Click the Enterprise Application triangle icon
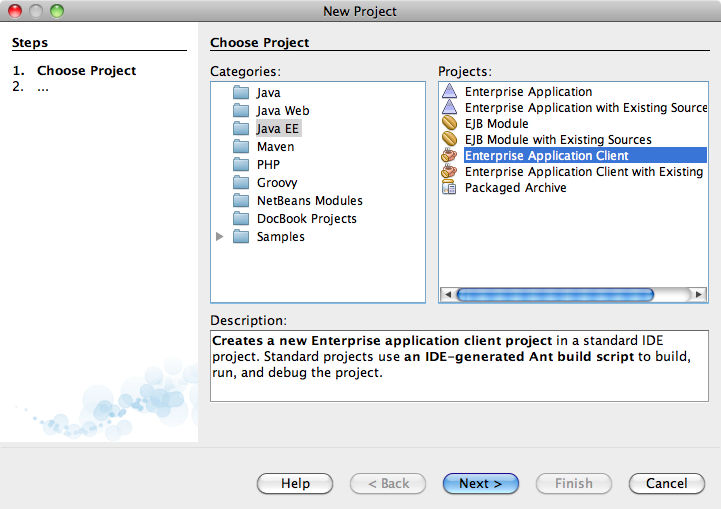Viewport: 721px width, 509px height. click(449, 91)
